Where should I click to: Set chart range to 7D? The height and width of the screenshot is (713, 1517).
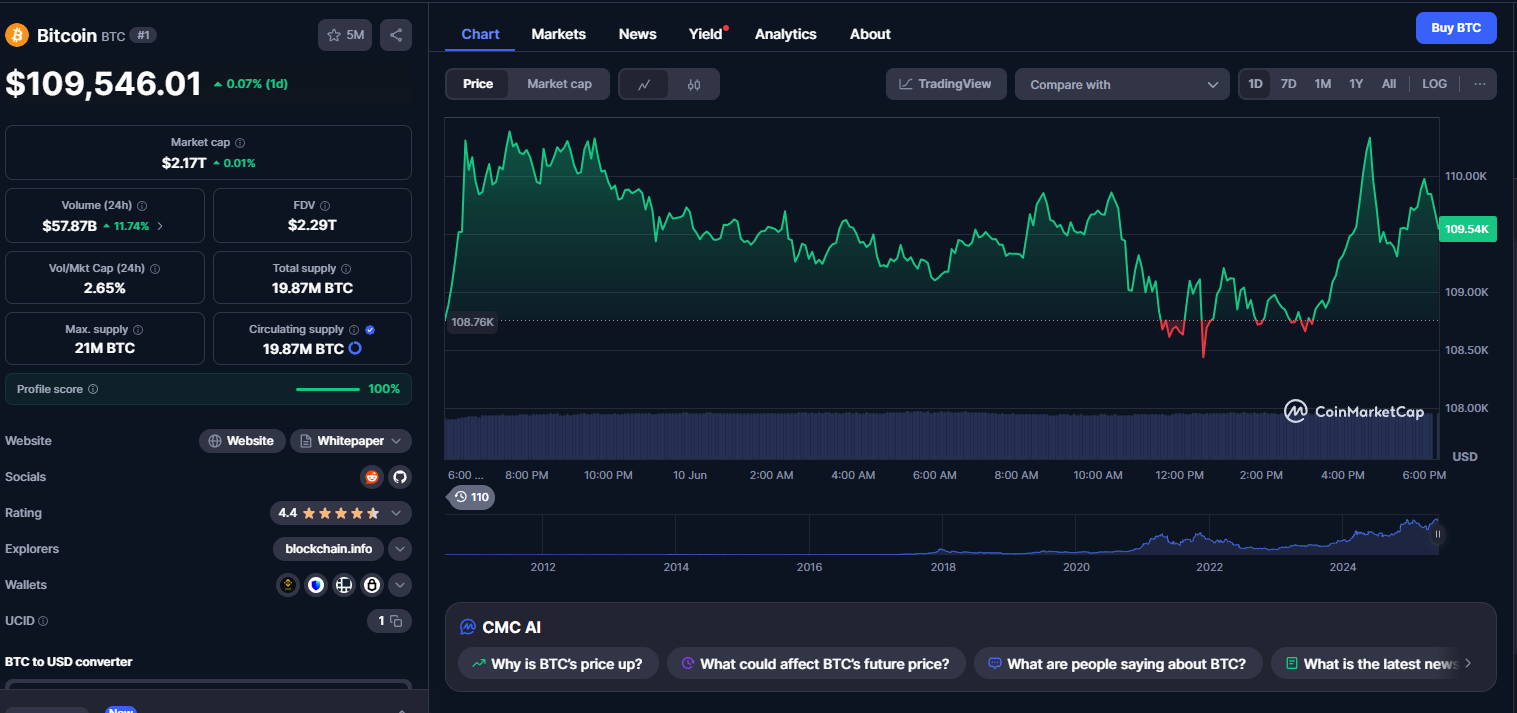[1289, 84]
